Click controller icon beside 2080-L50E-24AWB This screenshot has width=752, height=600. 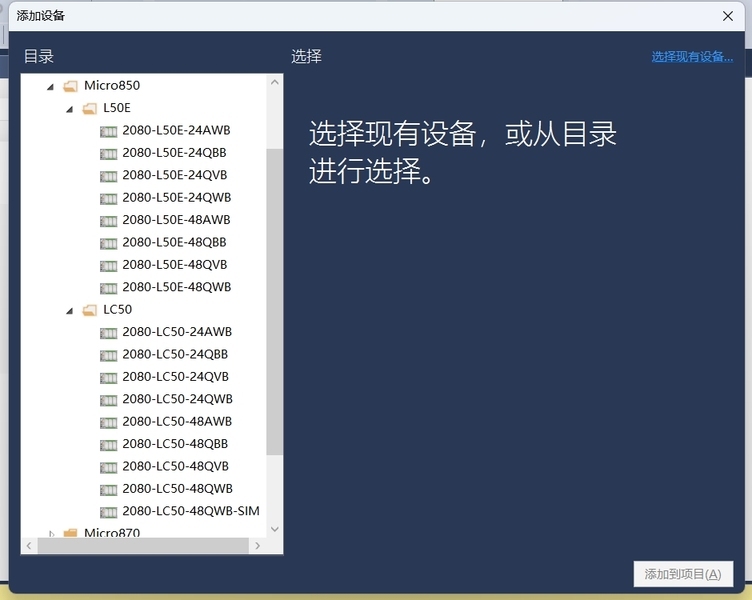[x=108, y=131]
